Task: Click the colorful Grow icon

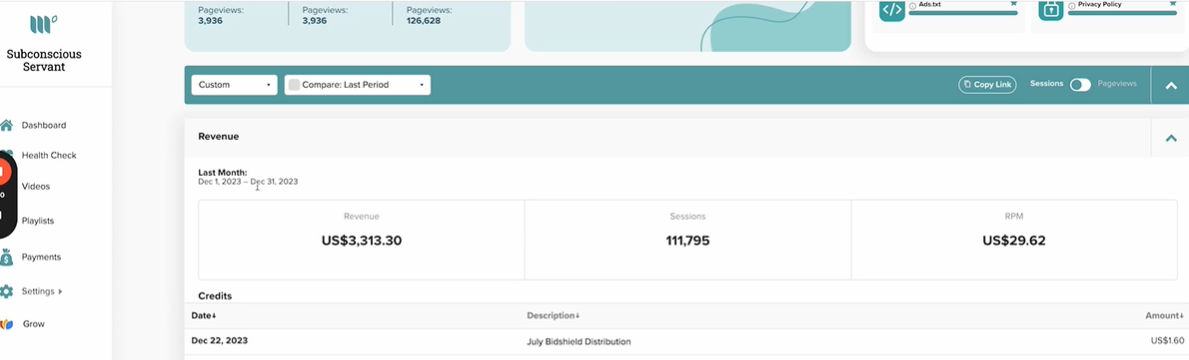Action: tap(6, 324)
